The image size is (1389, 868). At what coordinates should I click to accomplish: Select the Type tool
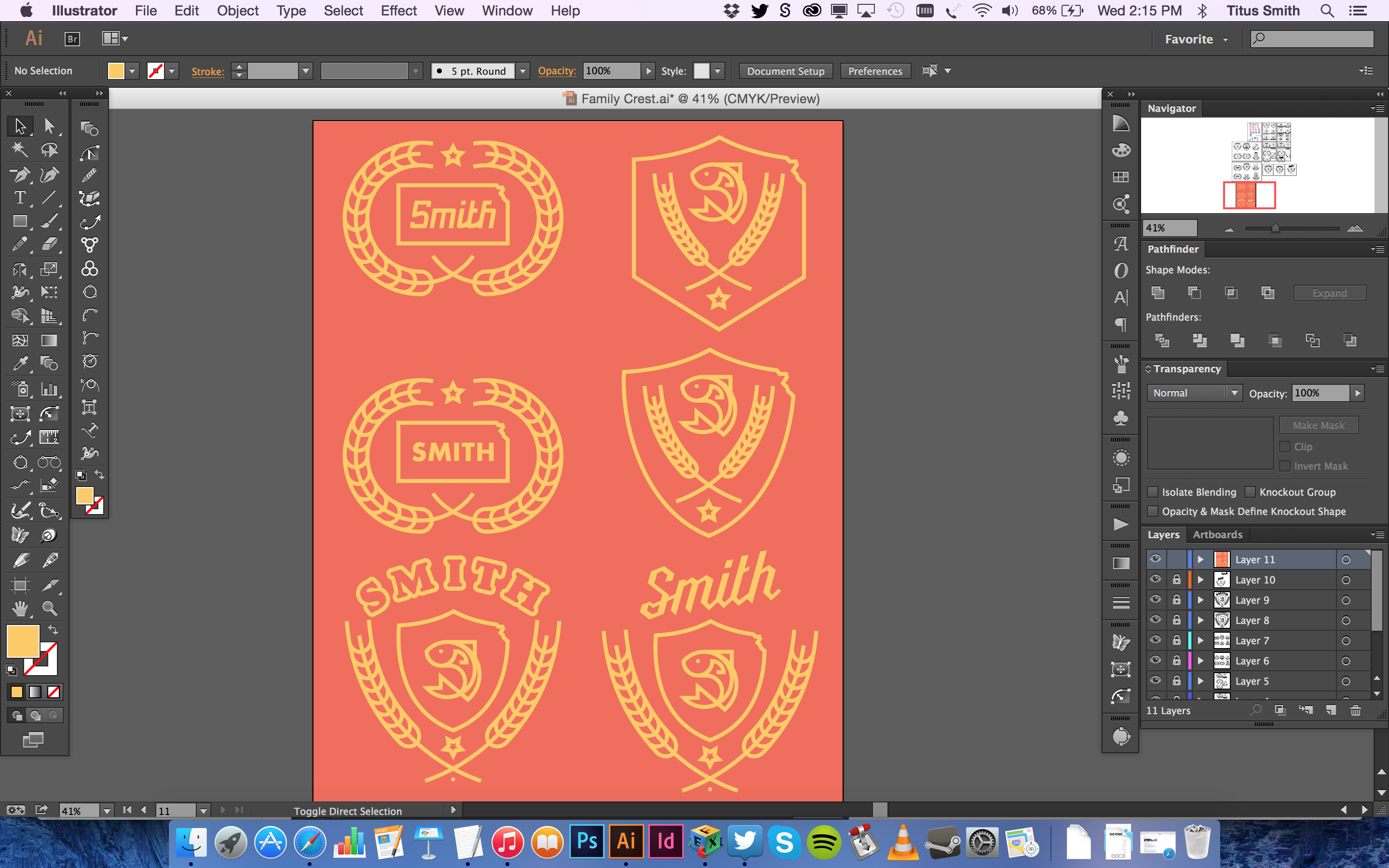20,198
